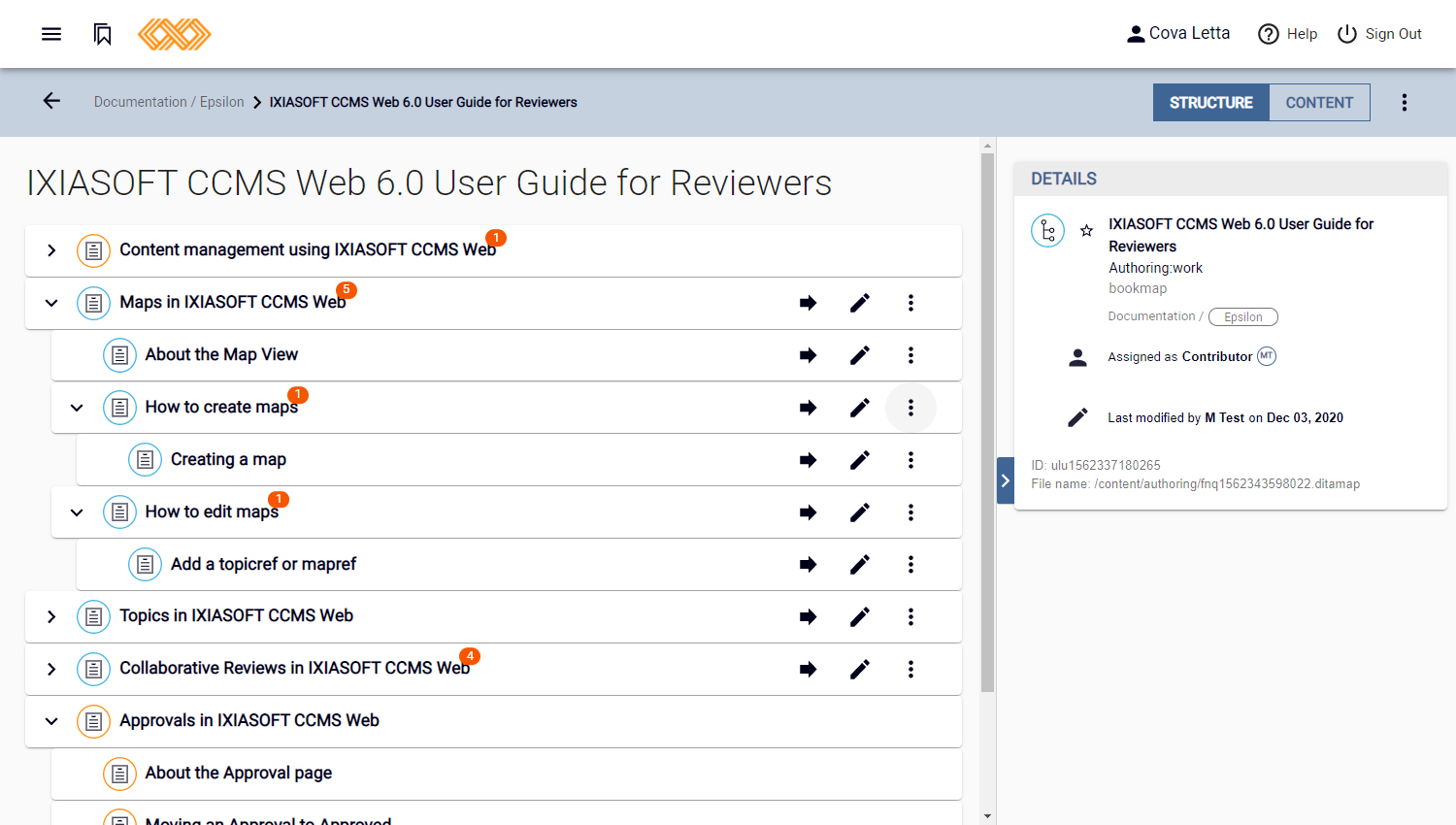Select About the Approval page topic
This screenshot has width=1456, height=825.
pos(239,774)
